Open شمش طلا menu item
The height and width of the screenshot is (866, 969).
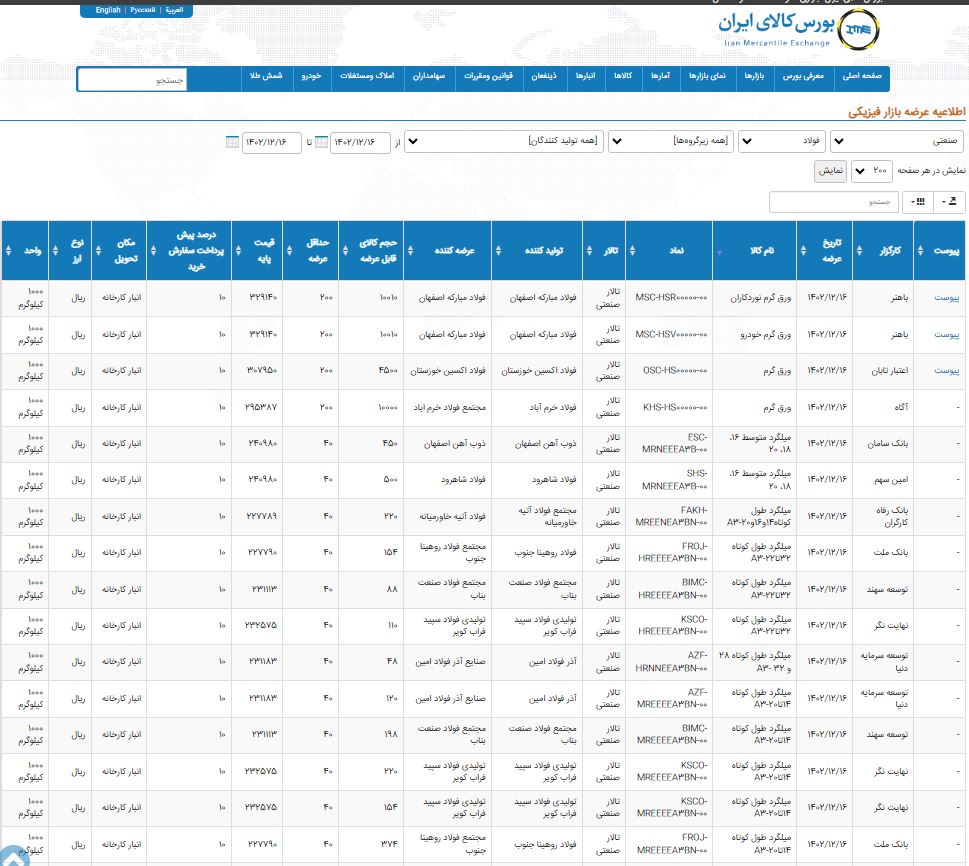pos(266,76)
